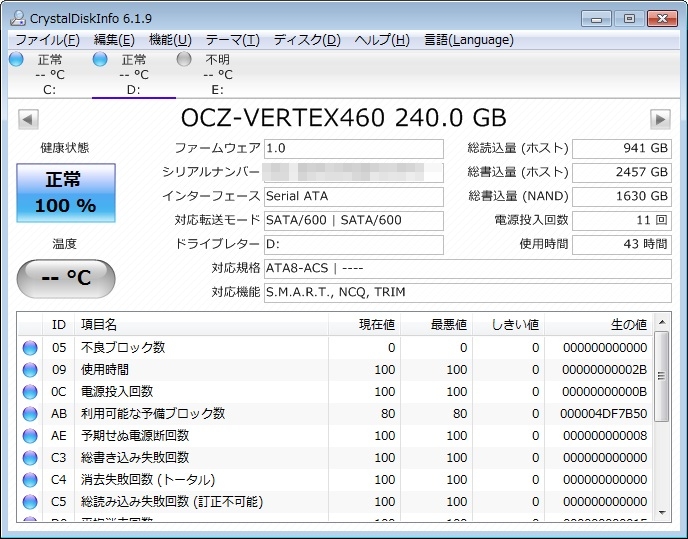Image resolution: width=688 pixels, height=539 pixels.
Task: Open the ファイル(F) menu
Action: pos(47,40)
